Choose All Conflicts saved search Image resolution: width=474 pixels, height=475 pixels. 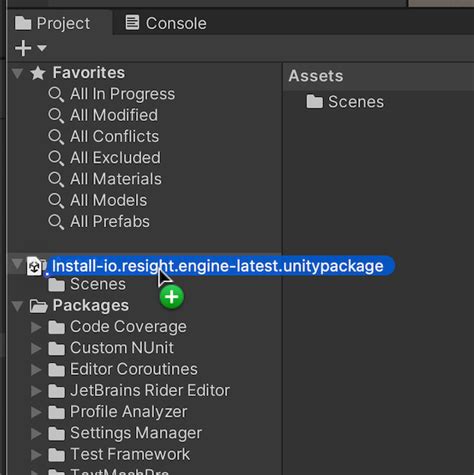(114, 137)
